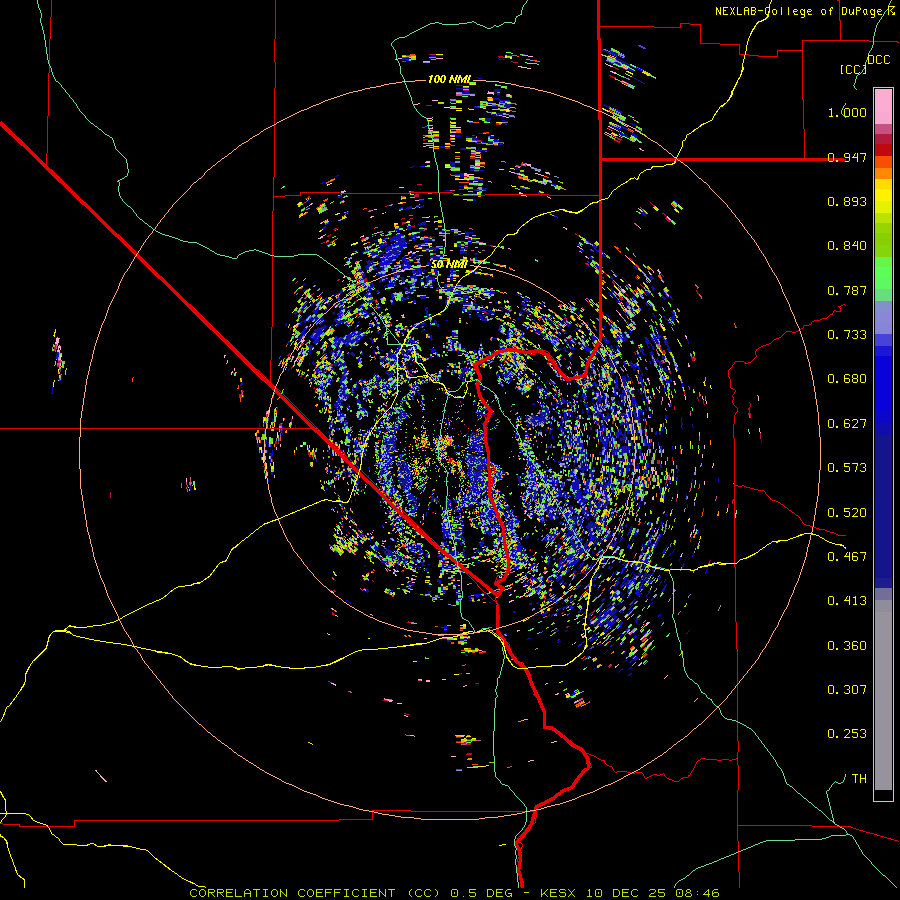Click the 0.627 legend value

[847, 424]
